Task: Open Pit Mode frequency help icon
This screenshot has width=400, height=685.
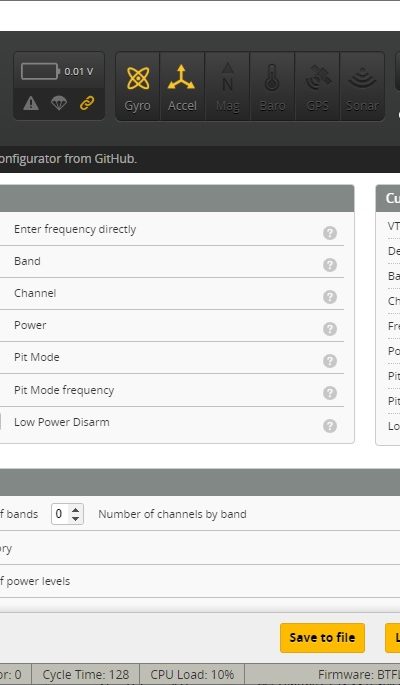Action: [330, 393]
